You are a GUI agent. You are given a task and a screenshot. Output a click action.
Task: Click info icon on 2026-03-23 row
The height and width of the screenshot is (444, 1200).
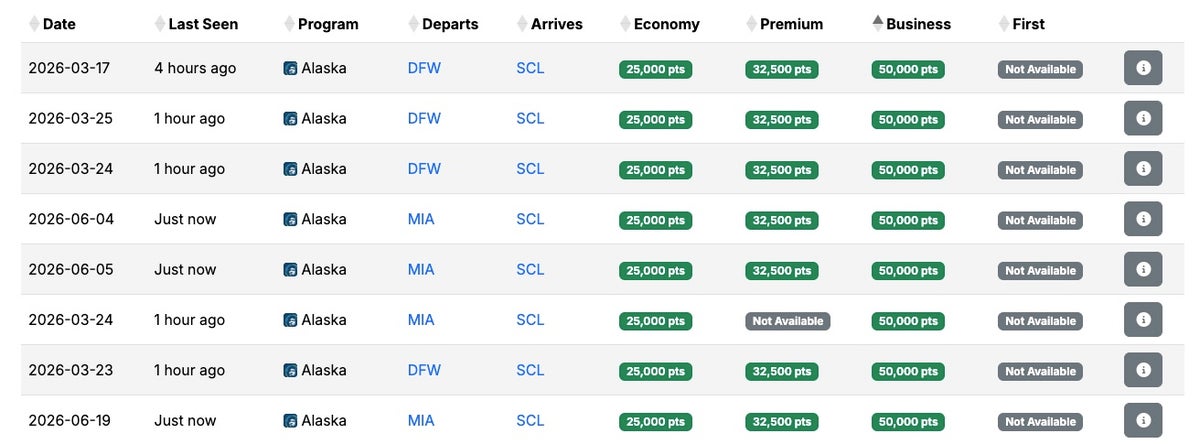point(1143,370)
